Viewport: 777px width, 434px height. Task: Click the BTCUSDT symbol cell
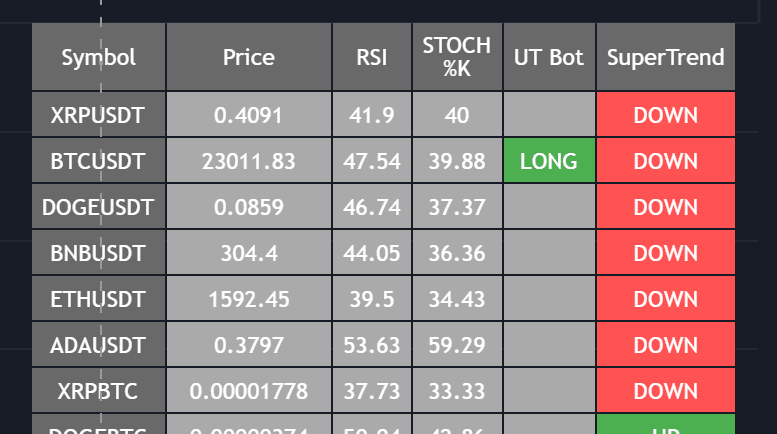(x=99, y=161)
